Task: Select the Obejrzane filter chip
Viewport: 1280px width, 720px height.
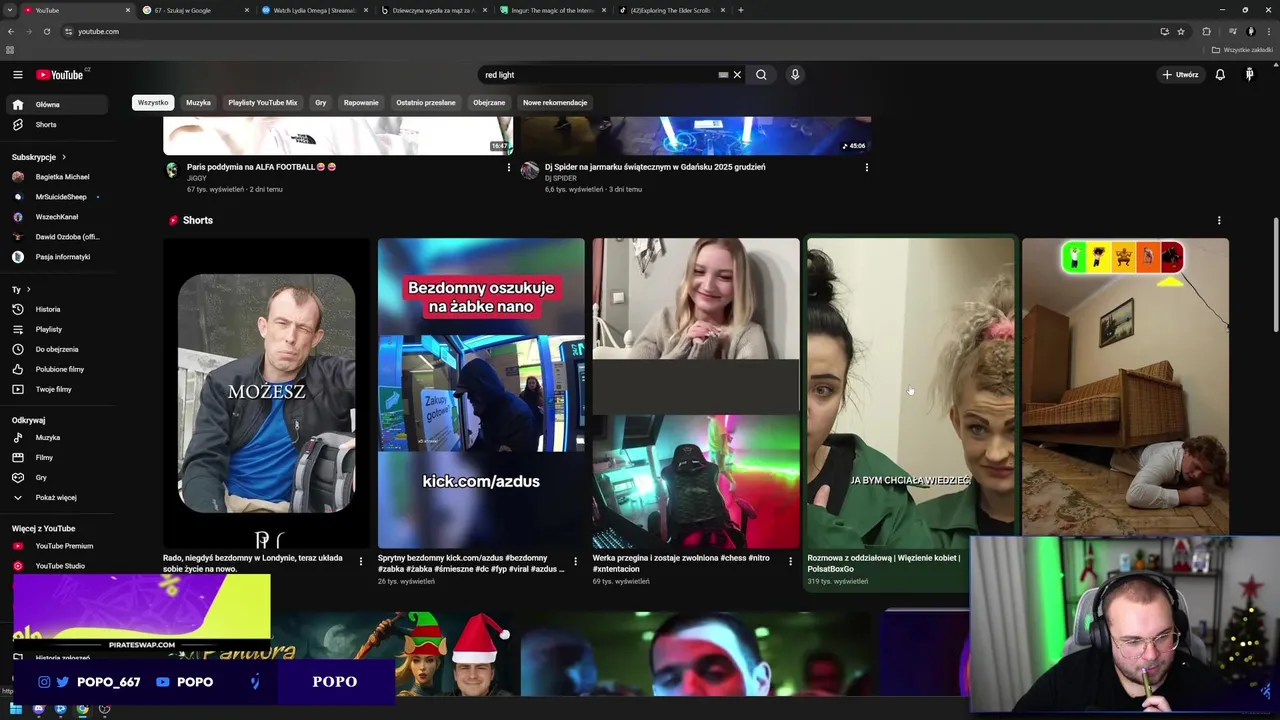Action: [x=489, y=102]
